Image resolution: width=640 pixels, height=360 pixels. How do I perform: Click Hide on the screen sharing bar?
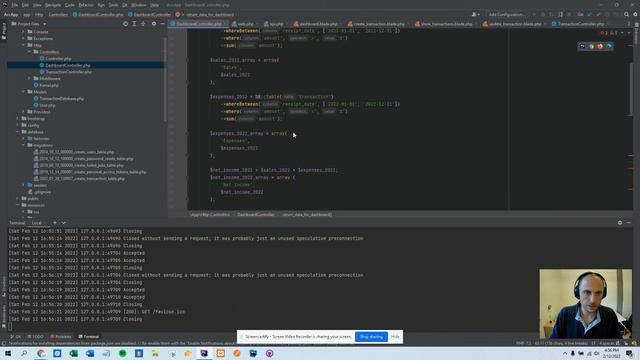(395, 337)
